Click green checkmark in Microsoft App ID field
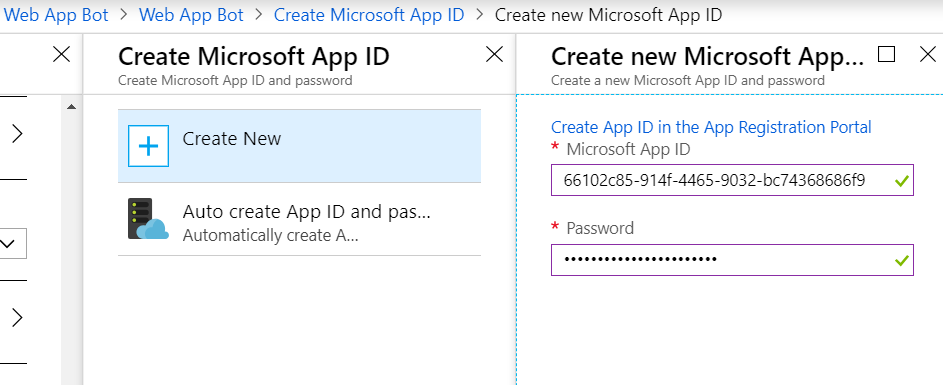Image resolution: width=943 pixels, height=385 pixels. [901, 180]
